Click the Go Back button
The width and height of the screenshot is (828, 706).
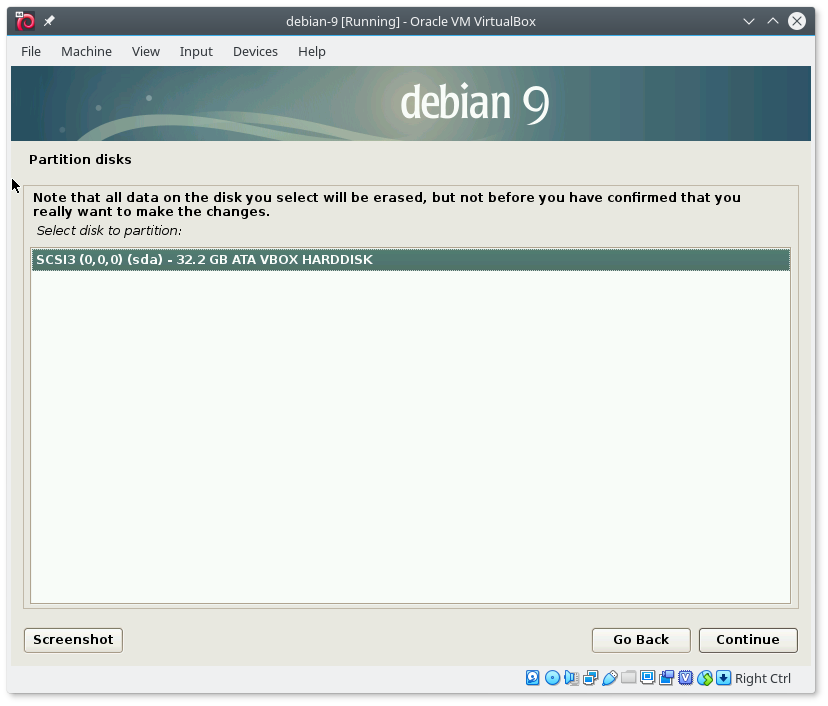(641, 640)
